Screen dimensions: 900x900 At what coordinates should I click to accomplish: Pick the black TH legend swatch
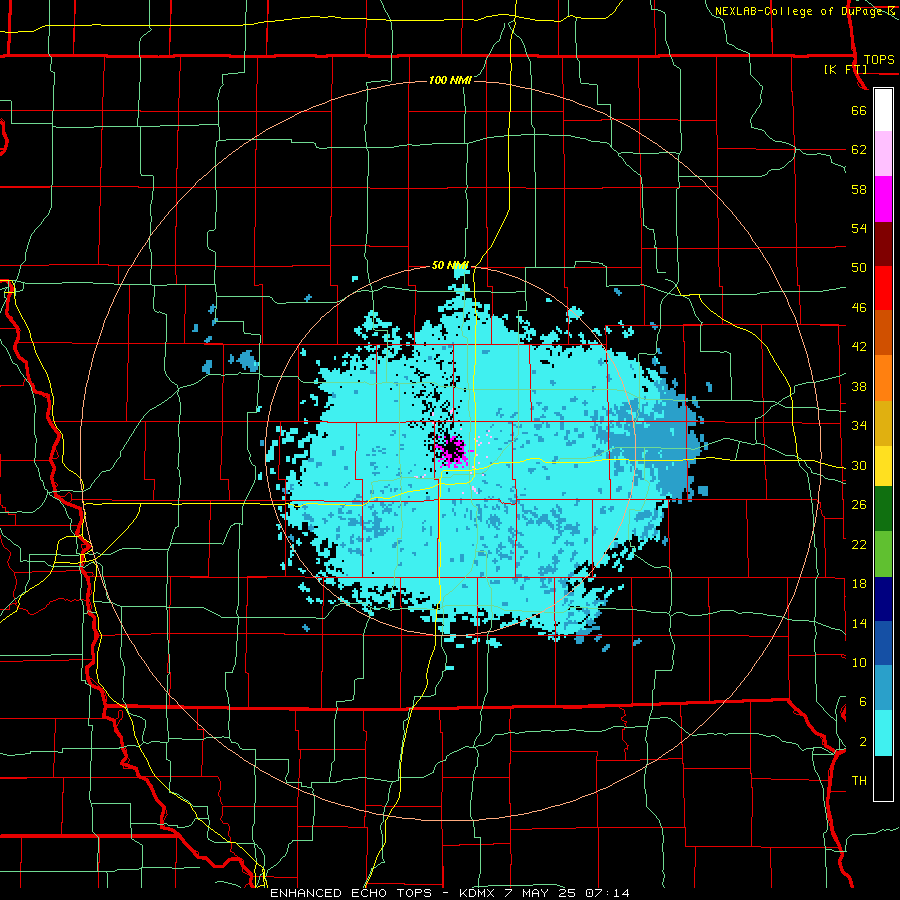click(883, 778)
